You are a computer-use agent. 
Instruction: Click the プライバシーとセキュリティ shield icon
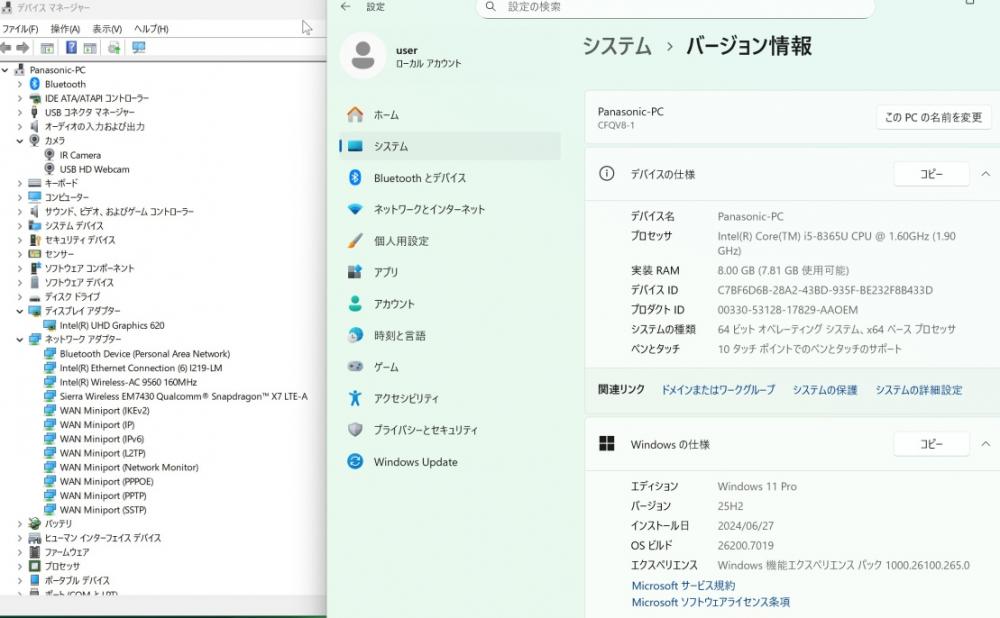click(x=355, y=429)
